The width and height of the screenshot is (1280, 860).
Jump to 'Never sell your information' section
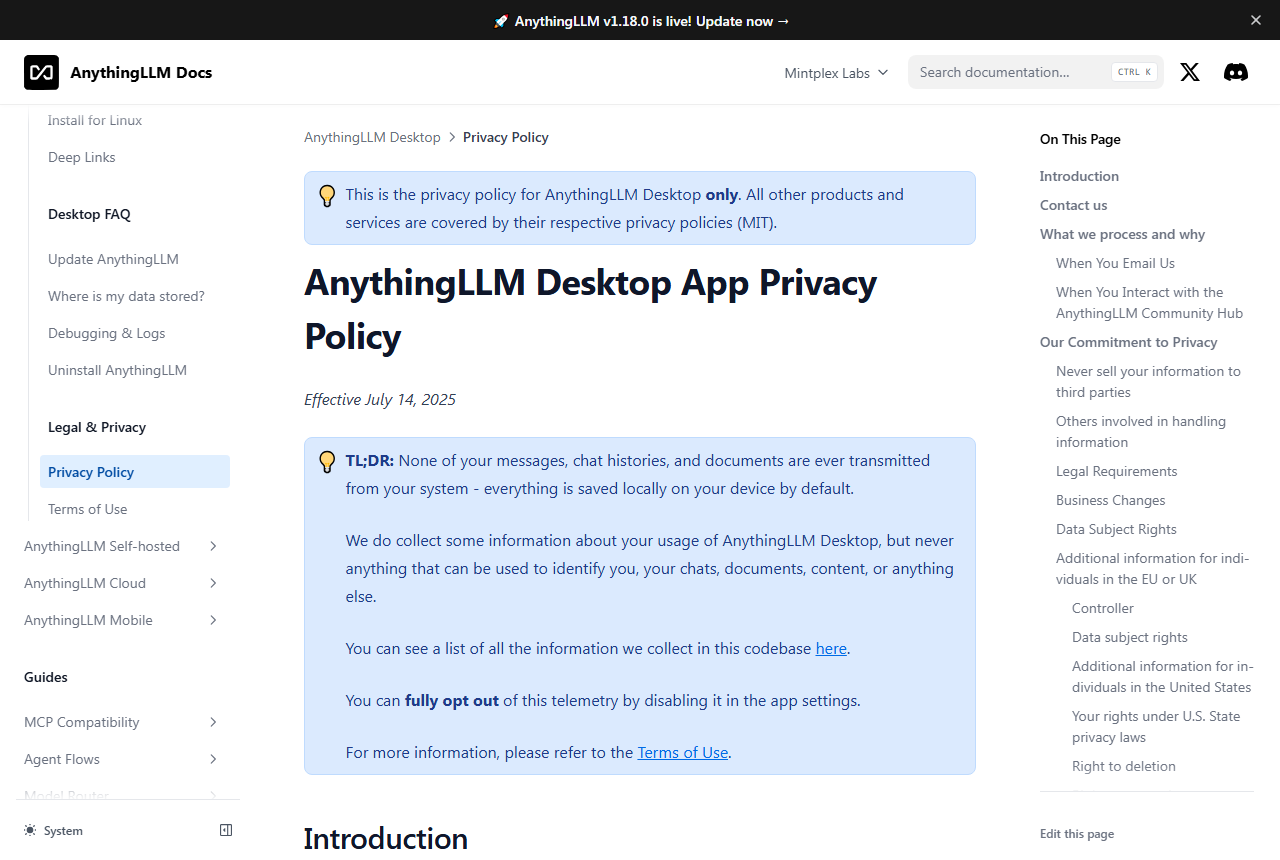pos(1148,382)
